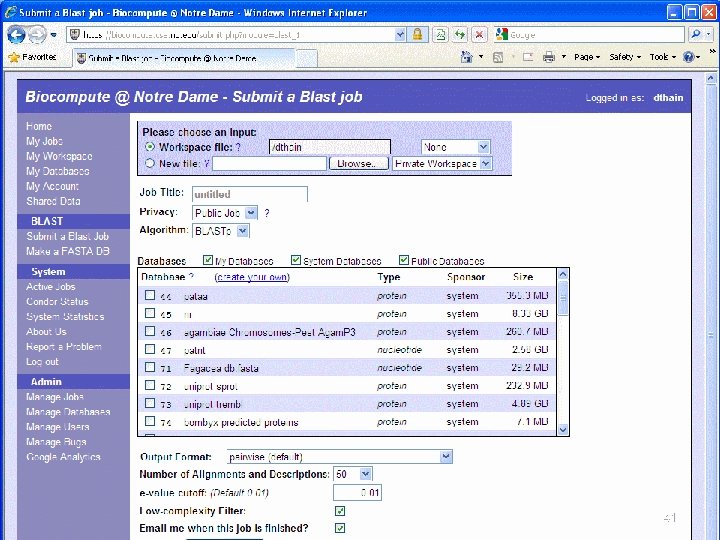The image size is (720, 540).
Task: Click the Help question mark icon in toolbar
Action: [688, 57]
